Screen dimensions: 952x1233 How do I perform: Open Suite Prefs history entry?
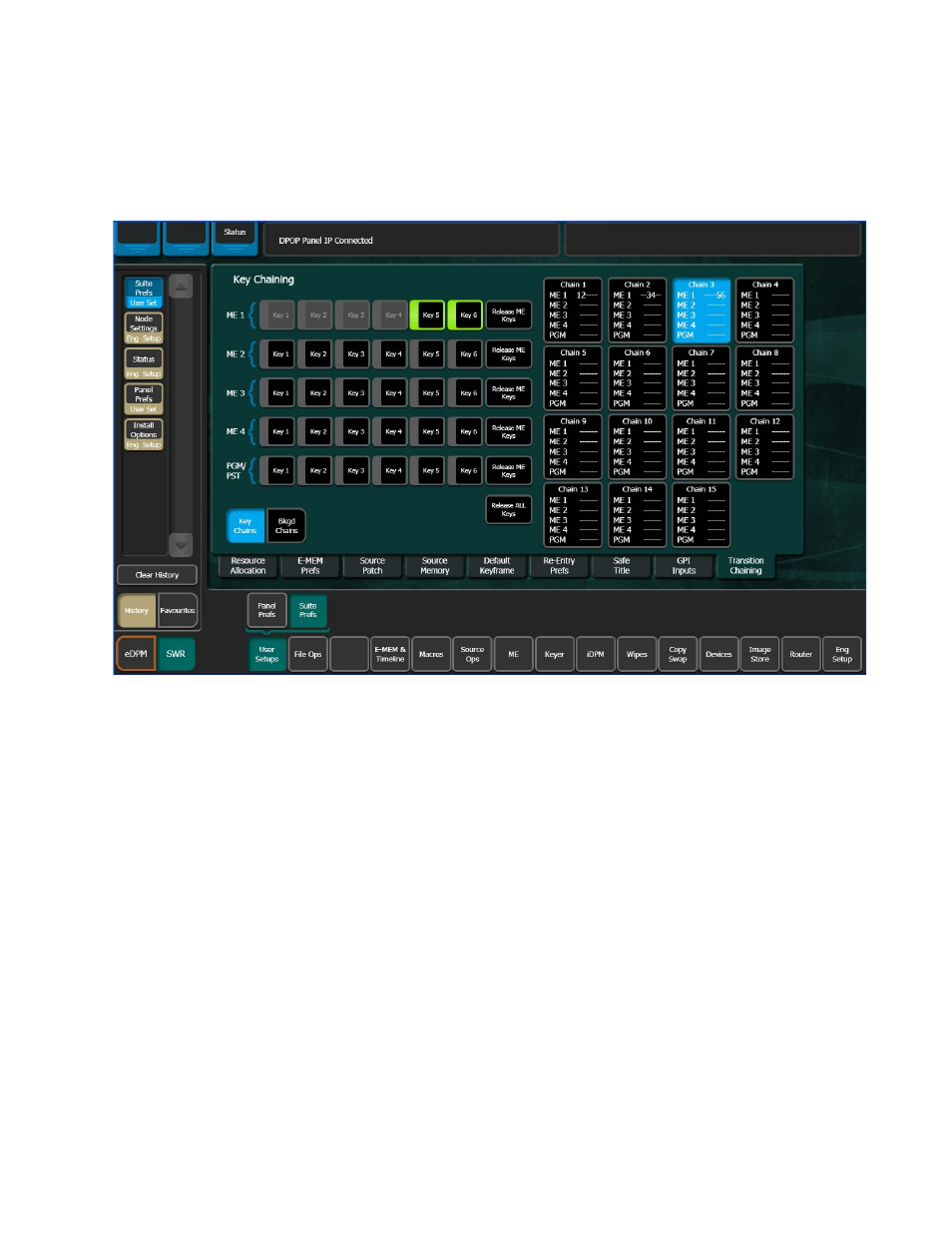click(144, 294)
